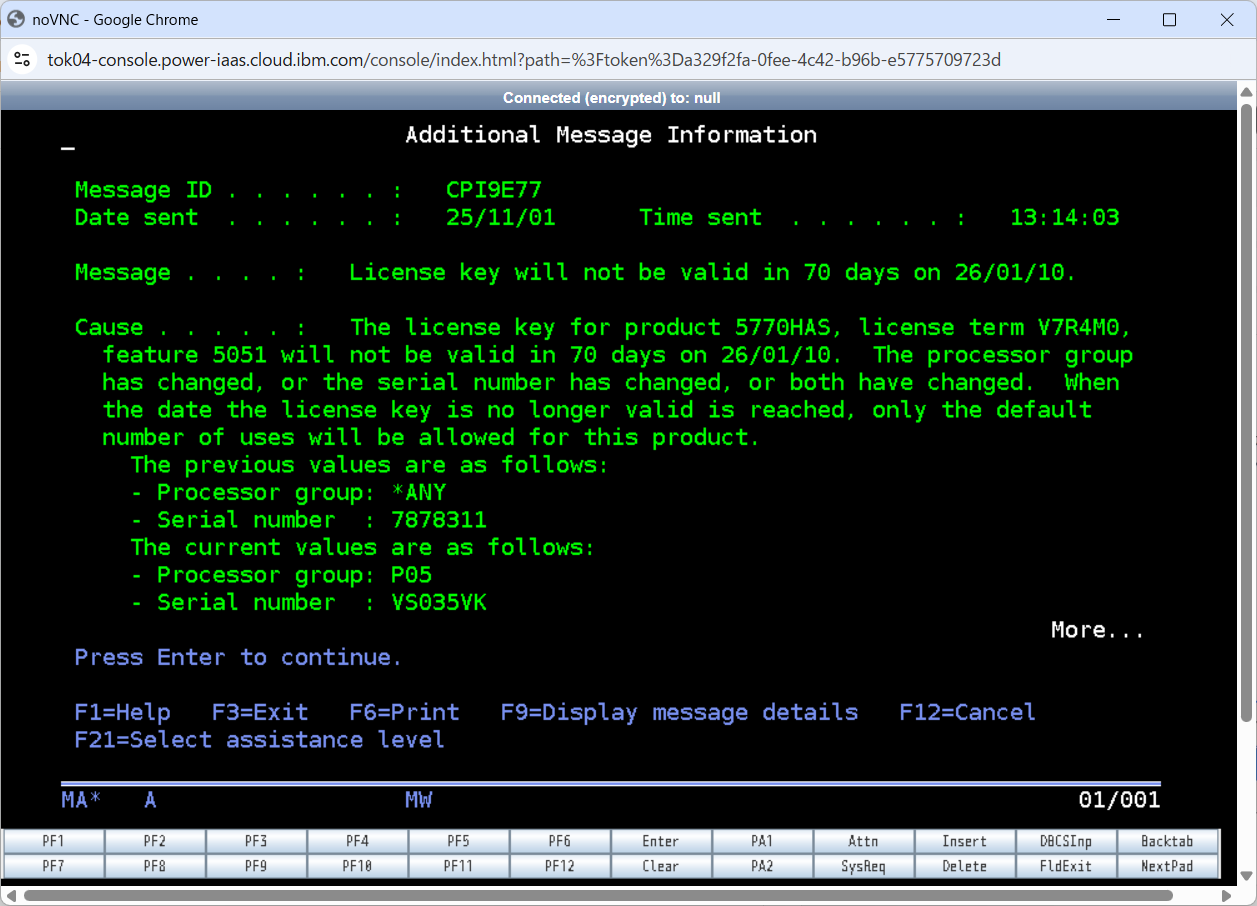Click the time sent value 13:14:03

[1065, 217]
